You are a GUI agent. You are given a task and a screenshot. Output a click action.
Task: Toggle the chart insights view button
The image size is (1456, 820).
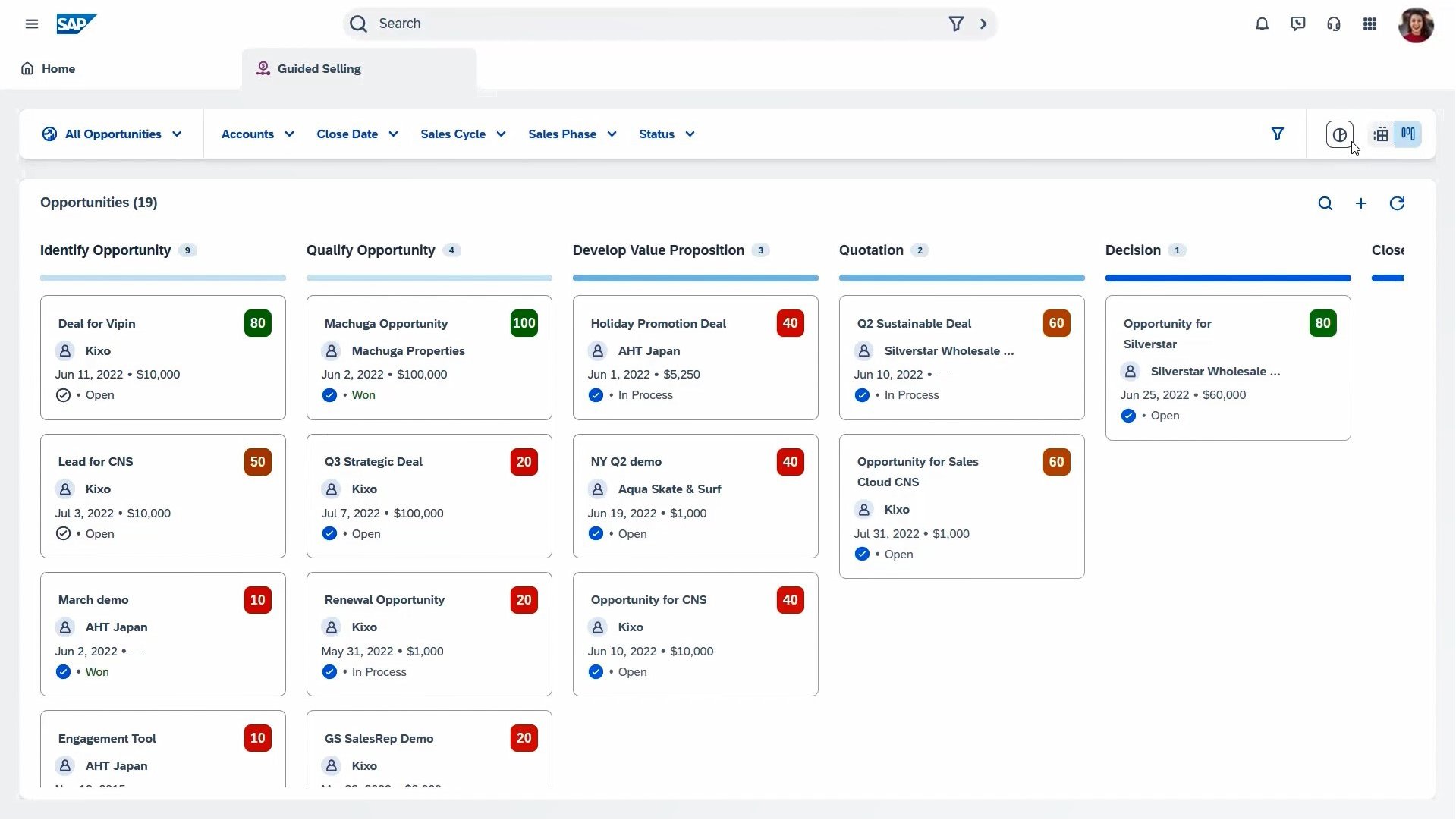1339,134
